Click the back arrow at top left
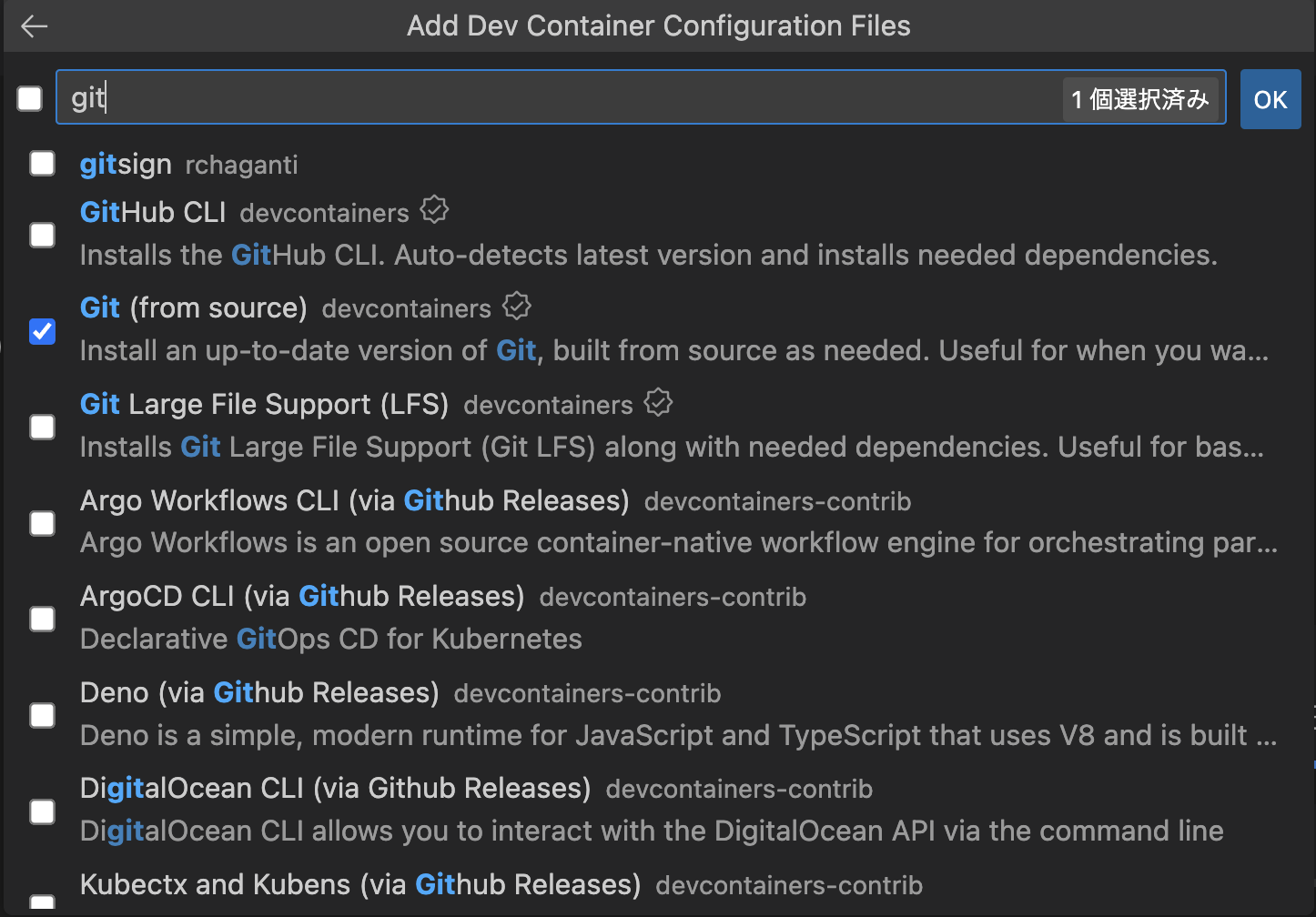This screenshot has height=917, width=1316. click(34, 25)
